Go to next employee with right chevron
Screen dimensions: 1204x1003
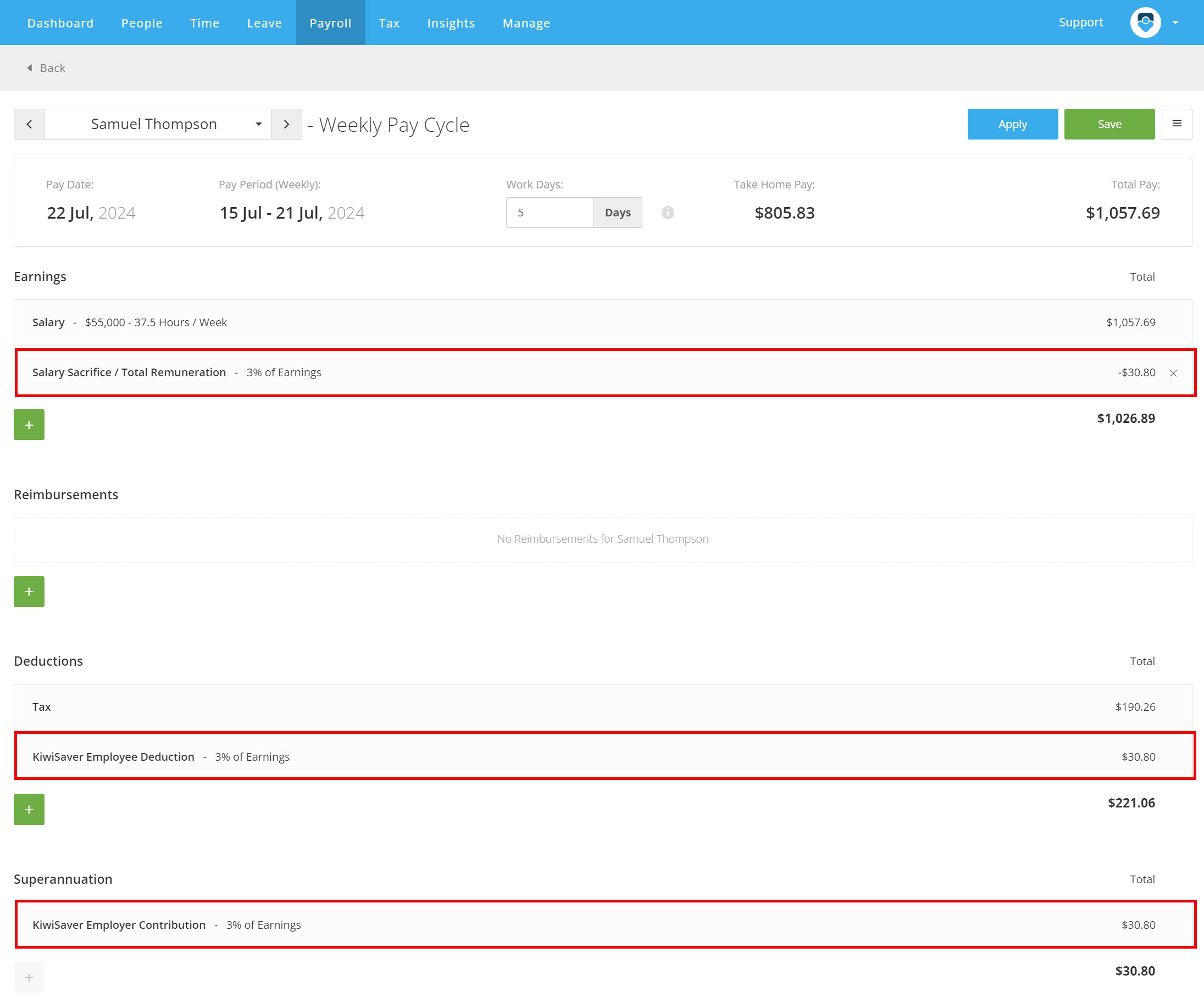287,124
